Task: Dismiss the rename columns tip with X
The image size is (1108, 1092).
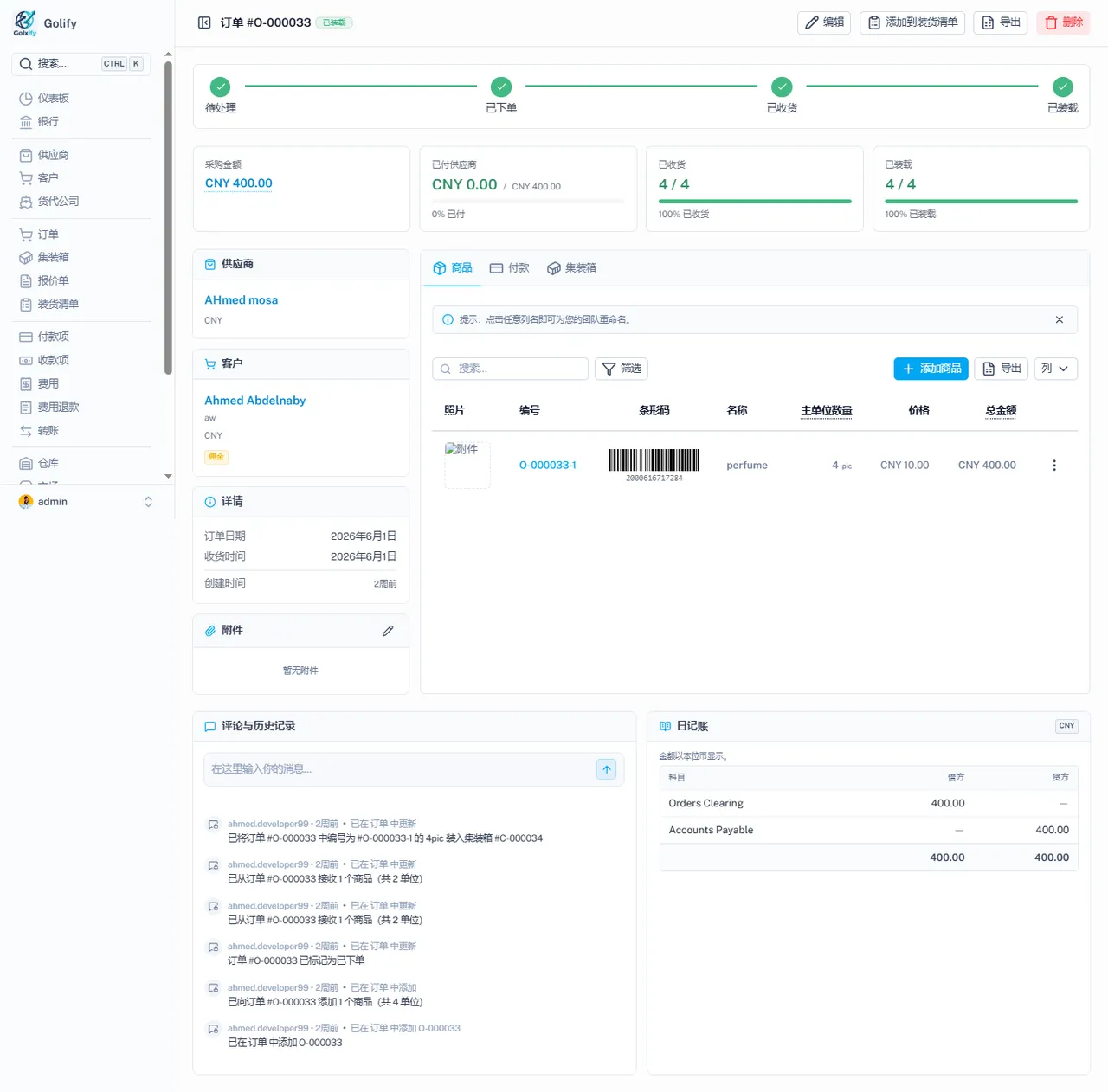Action: pyautogui.click(x=1059, y=319)
